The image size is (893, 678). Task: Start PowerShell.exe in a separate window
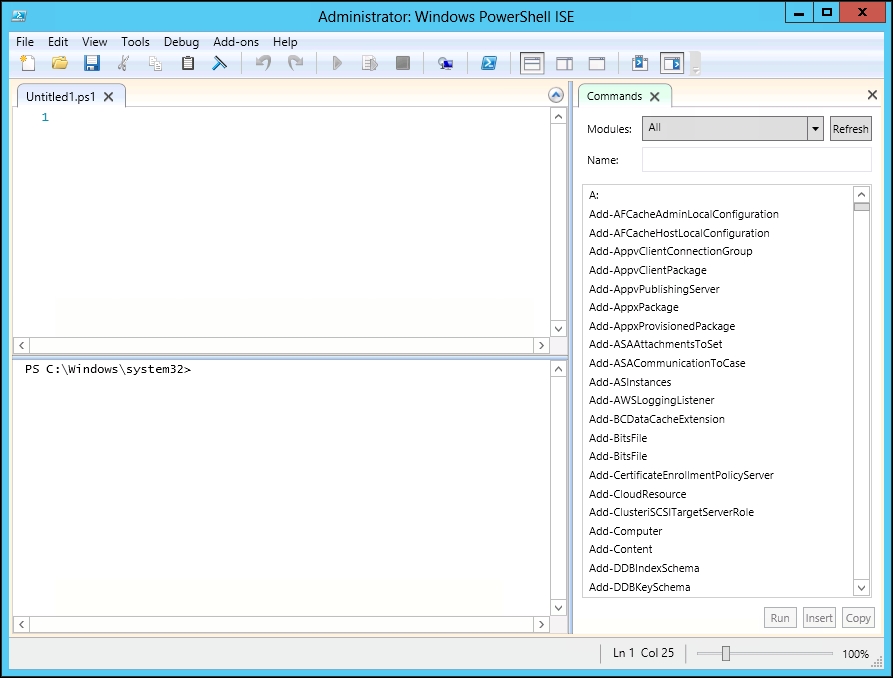(x=489, y=63)
